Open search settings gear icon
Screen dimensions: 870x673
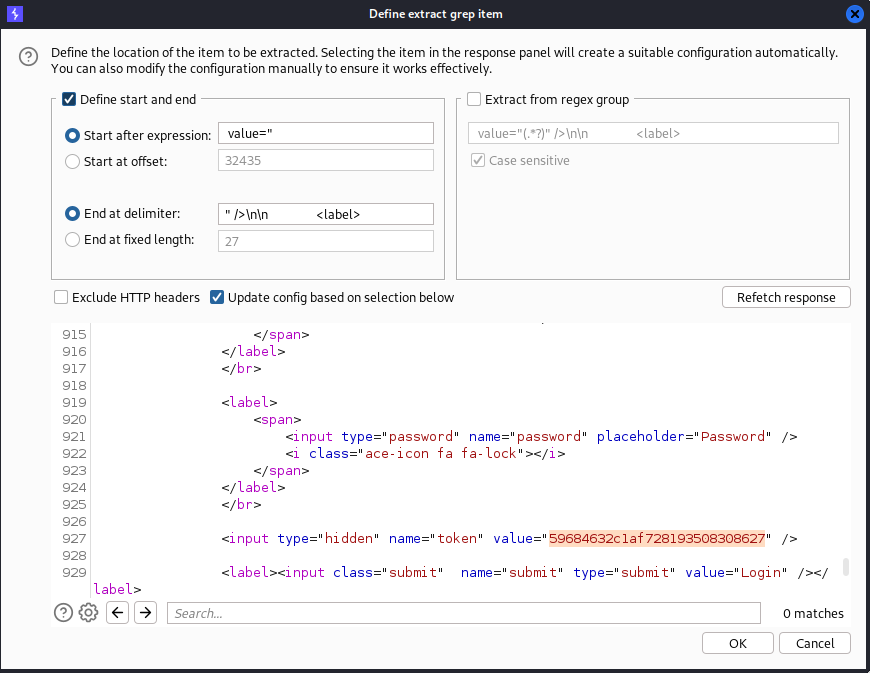(x=88, y=613)
